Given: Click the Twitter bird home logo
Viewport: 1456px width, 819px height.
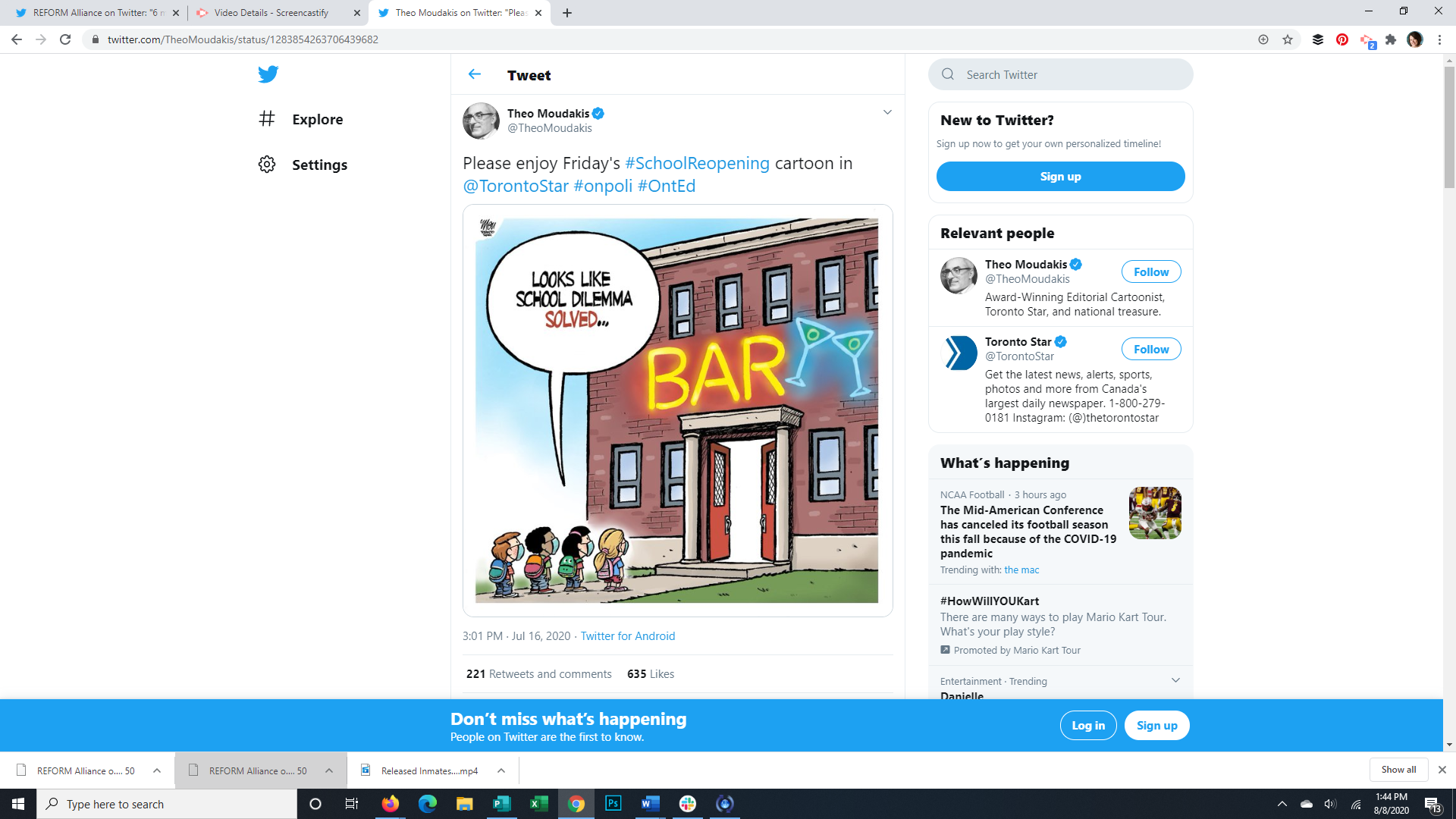Looking at the screenshot, I should (x=268, y=74).
